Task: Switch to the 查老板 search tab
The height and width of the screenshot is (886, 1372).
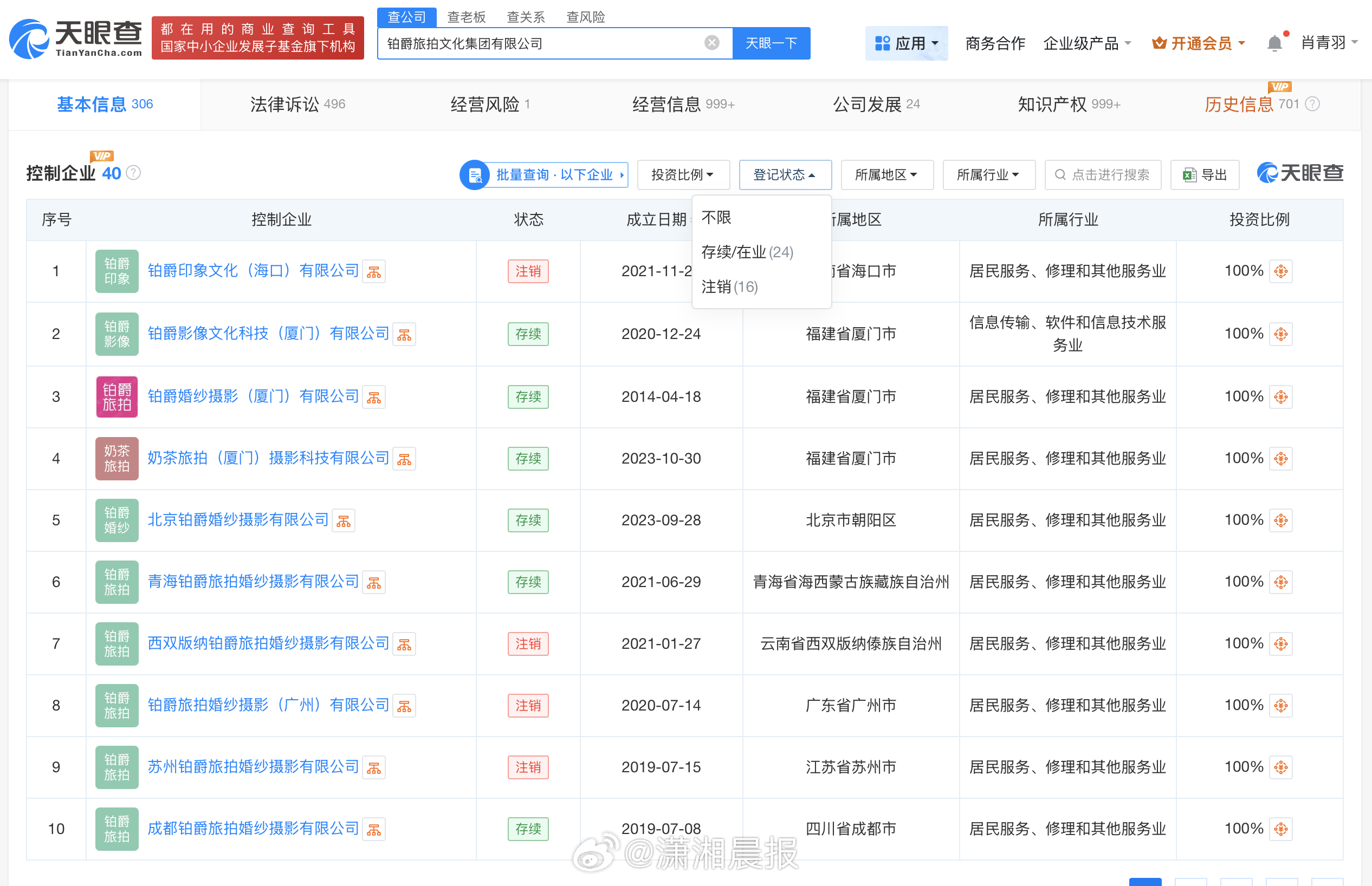Action: click(466, 17)
